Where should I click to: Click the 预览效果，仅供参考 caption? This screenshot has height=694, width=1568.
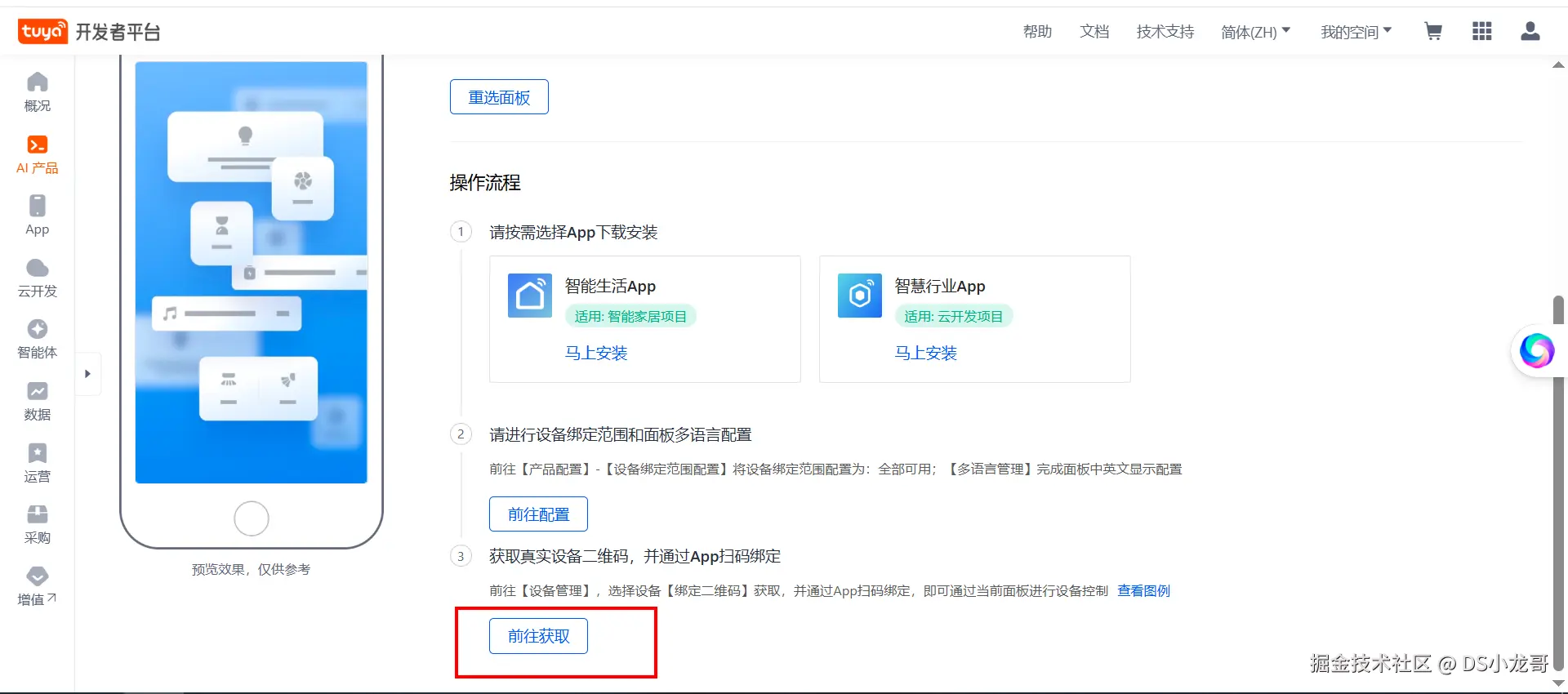(251, 569)
